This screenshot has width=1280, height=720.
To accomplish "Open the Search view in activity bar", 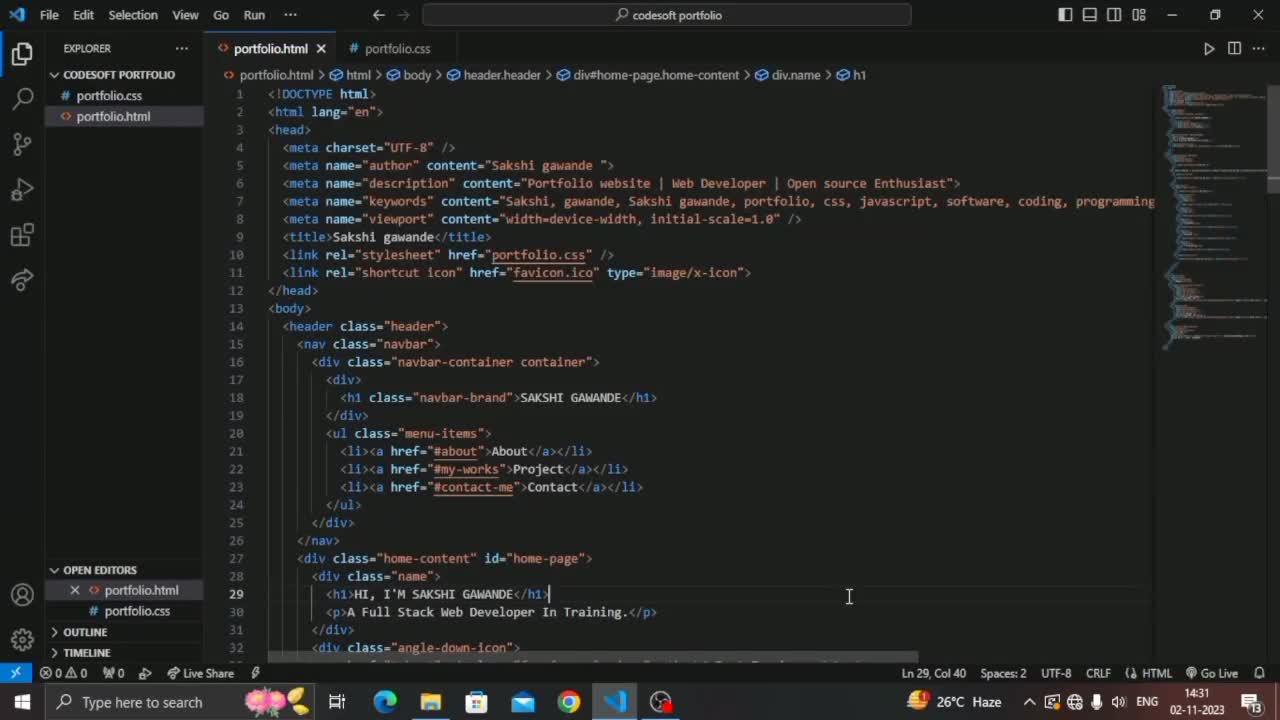I will [x=22, y=98].
